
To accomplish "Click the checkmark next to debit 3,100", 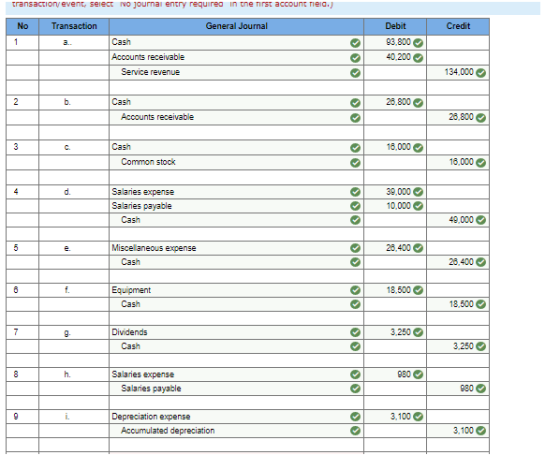I will tap(418, 416).
